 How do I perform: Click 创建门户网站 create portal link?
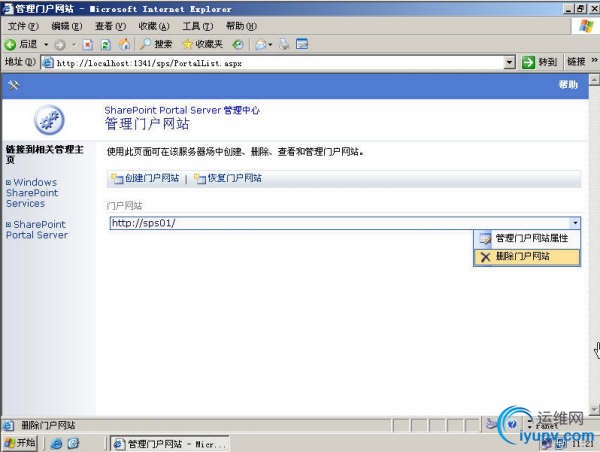[x=152, y=178]
